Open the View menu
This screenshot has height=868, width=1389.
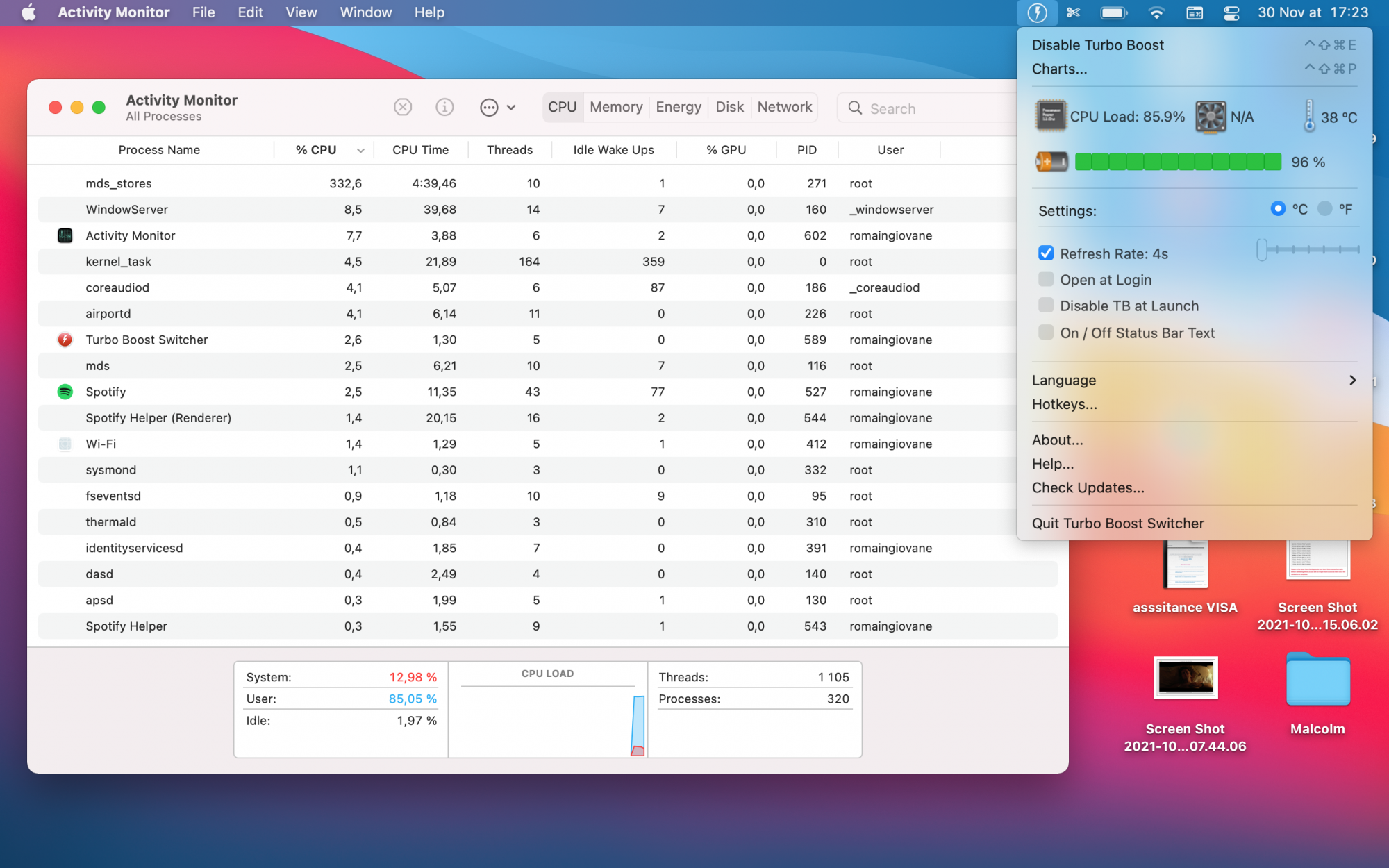[x=301, y=12]
